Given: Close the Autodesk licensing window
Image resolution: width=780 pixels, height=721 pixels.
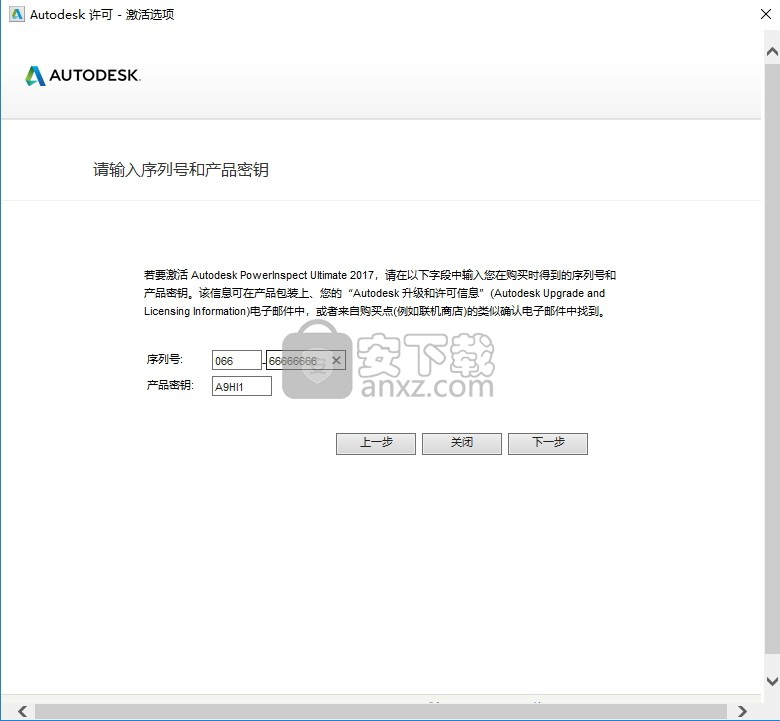Looking at the screenshot, I should pyautogui.click(x=766, y=14).
